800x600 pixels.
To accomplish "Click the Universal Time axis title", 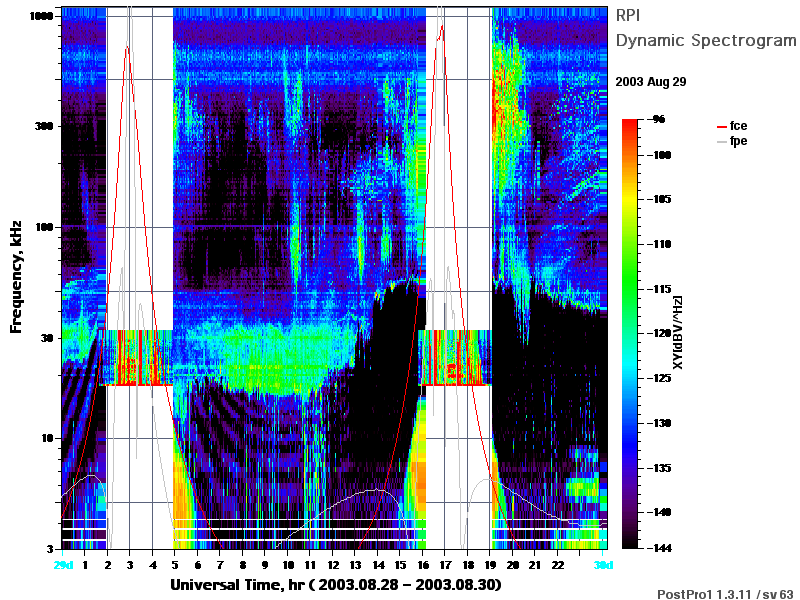I will coord(336,585).
